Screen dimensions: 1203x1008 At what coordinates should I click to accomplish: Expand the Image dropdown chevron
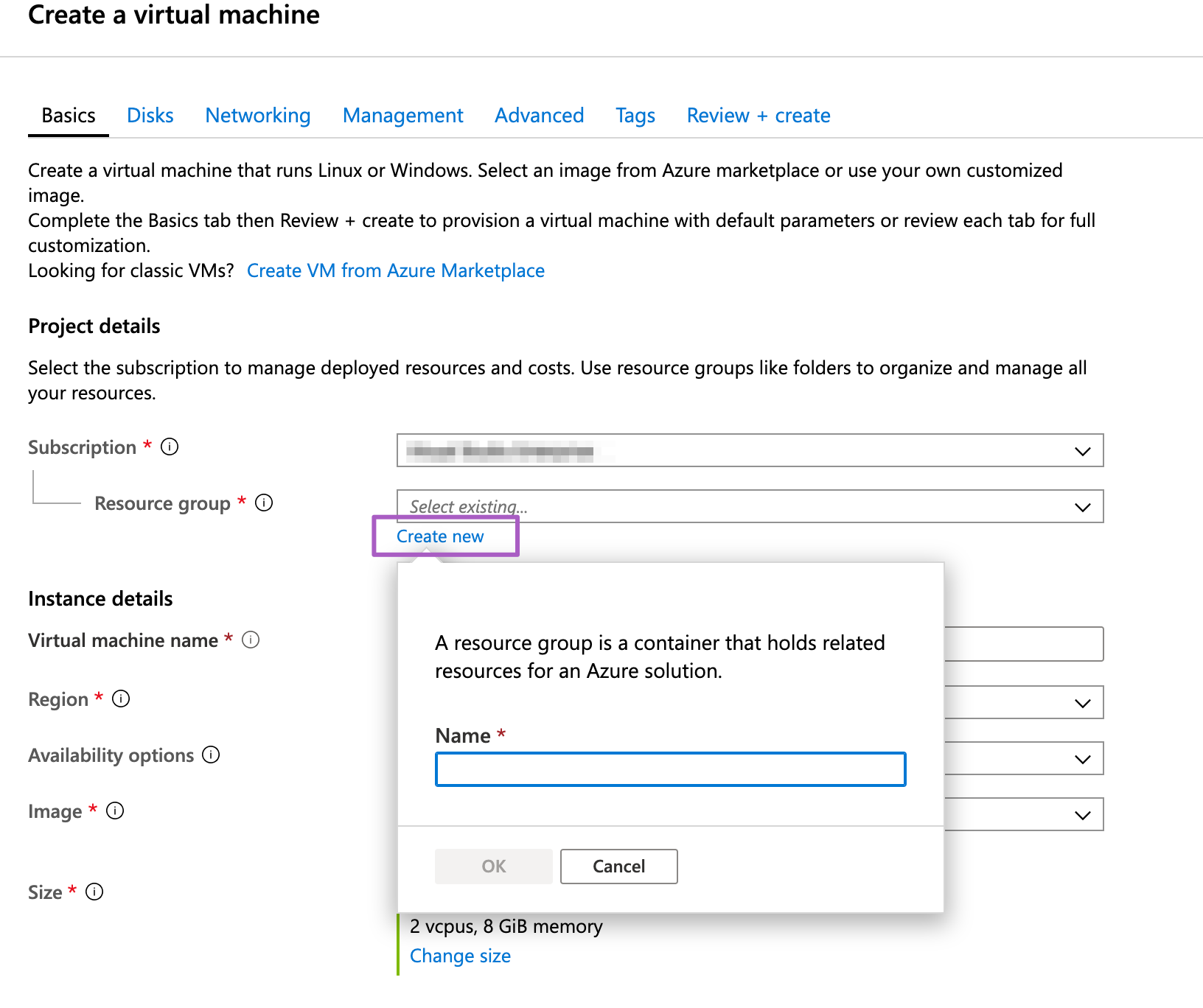[x=1082, y=815]
